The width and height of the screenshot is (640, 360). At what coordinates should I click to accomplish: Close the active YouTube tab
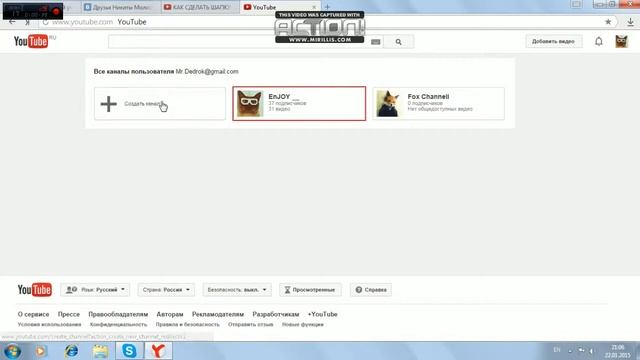pyautogui.click(x=314, y=7)
